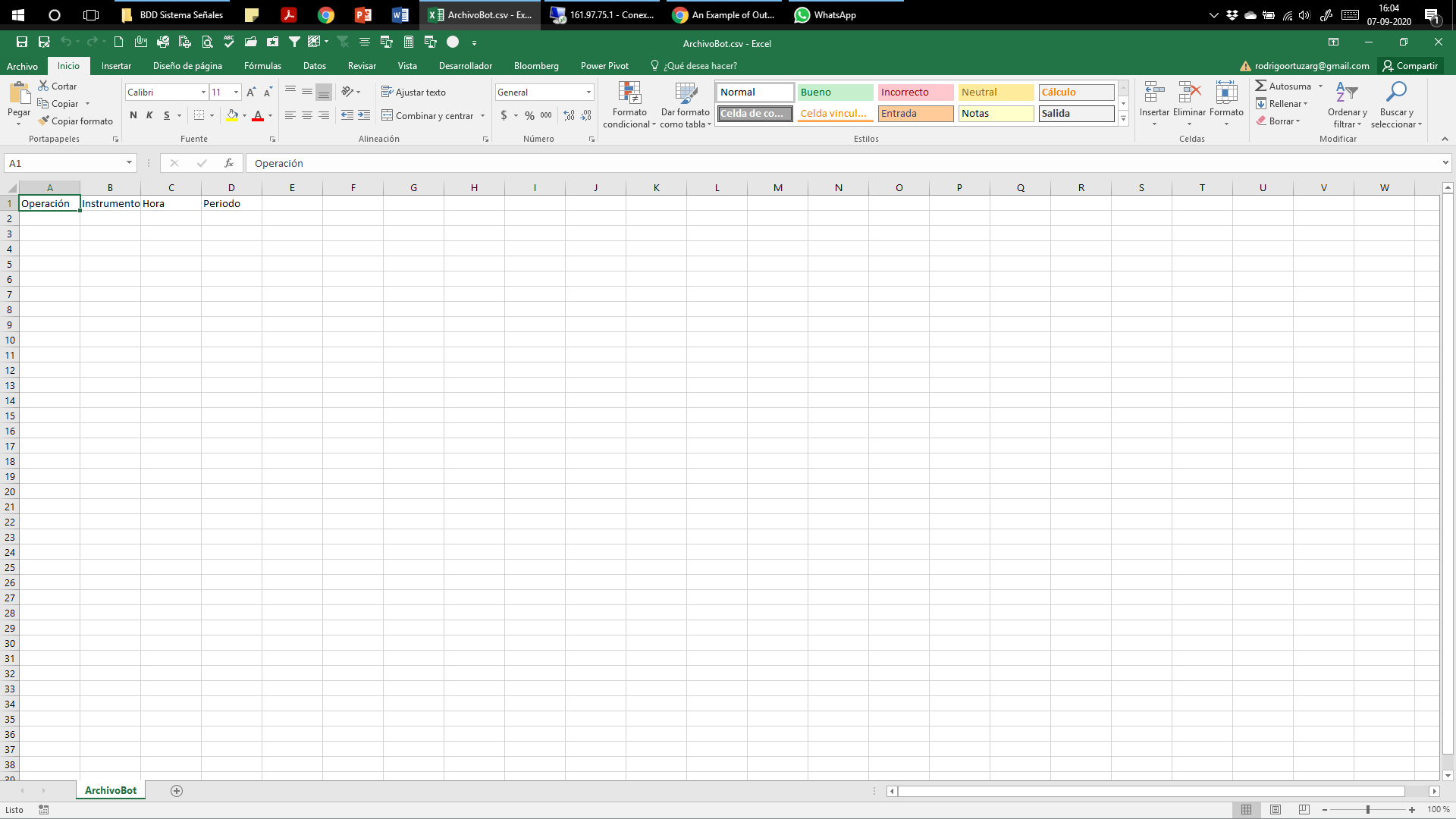The height and width of the screenshot is (819, 1456).
Task: Align text left in Alineación group
Action: coord(290,115)
